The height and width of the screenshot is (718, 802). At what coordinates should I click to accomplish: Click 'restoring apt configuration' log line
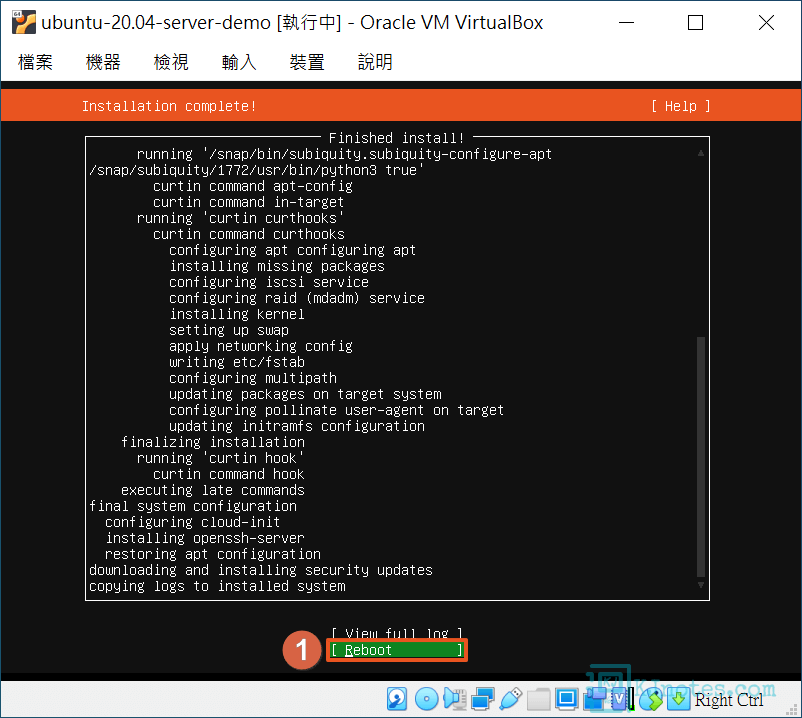(213, 554)
